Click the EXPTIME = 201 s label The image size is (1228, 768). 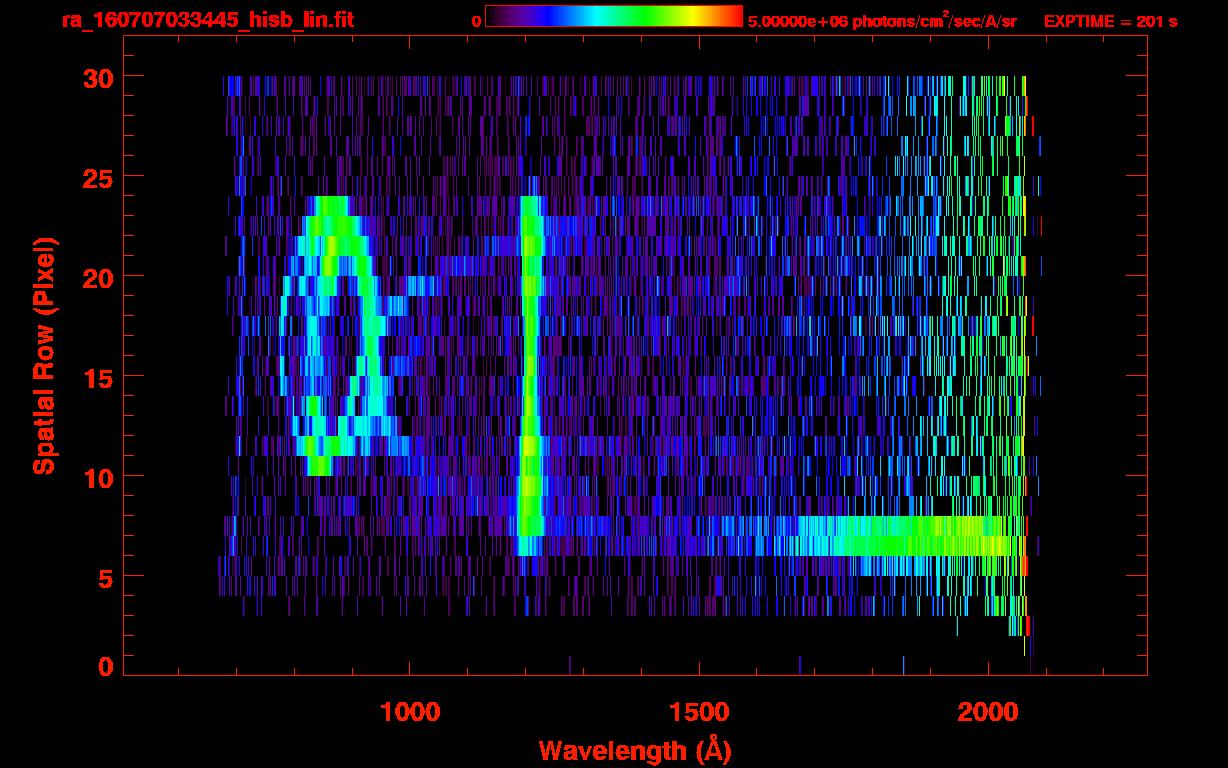[x=1110, y=21]
